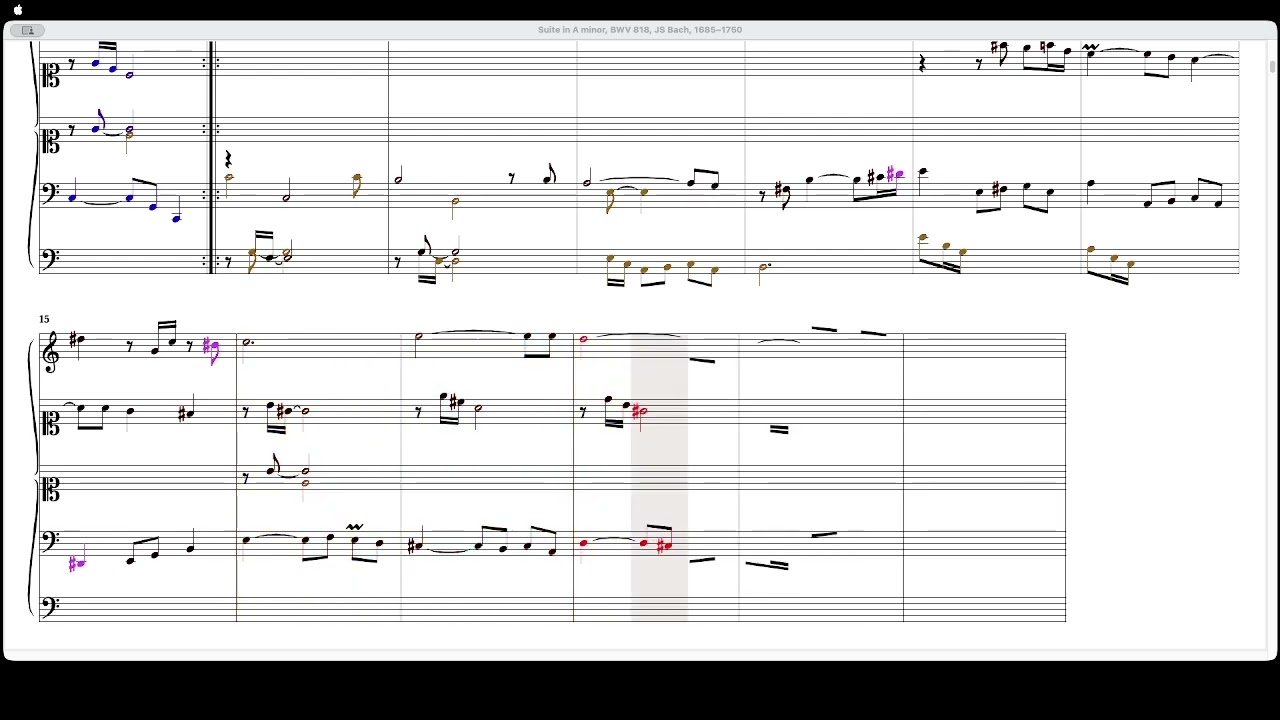Click the repeat barline in the upper system

pyautogui.click(x=211, y=157)
